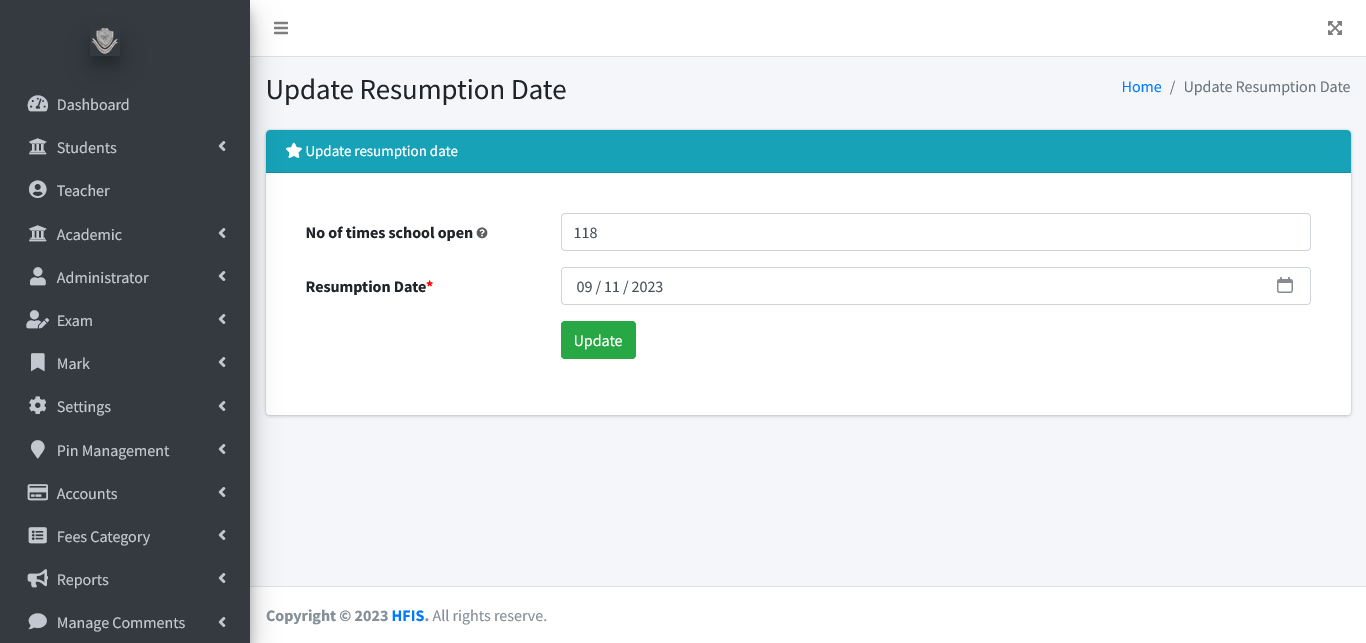Expand the Manage Comments menu chevron

(222, 621)
